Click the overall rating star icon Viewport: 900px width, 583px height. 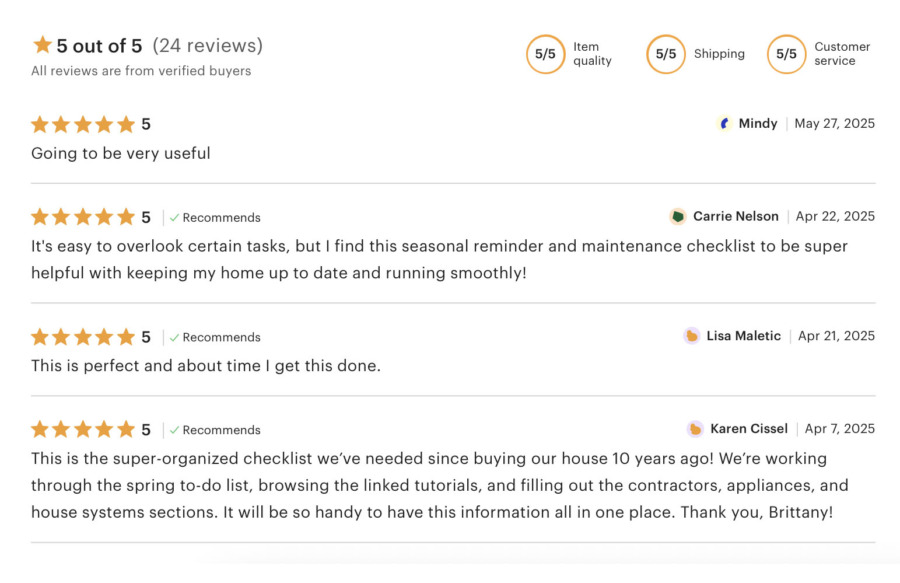42,45
